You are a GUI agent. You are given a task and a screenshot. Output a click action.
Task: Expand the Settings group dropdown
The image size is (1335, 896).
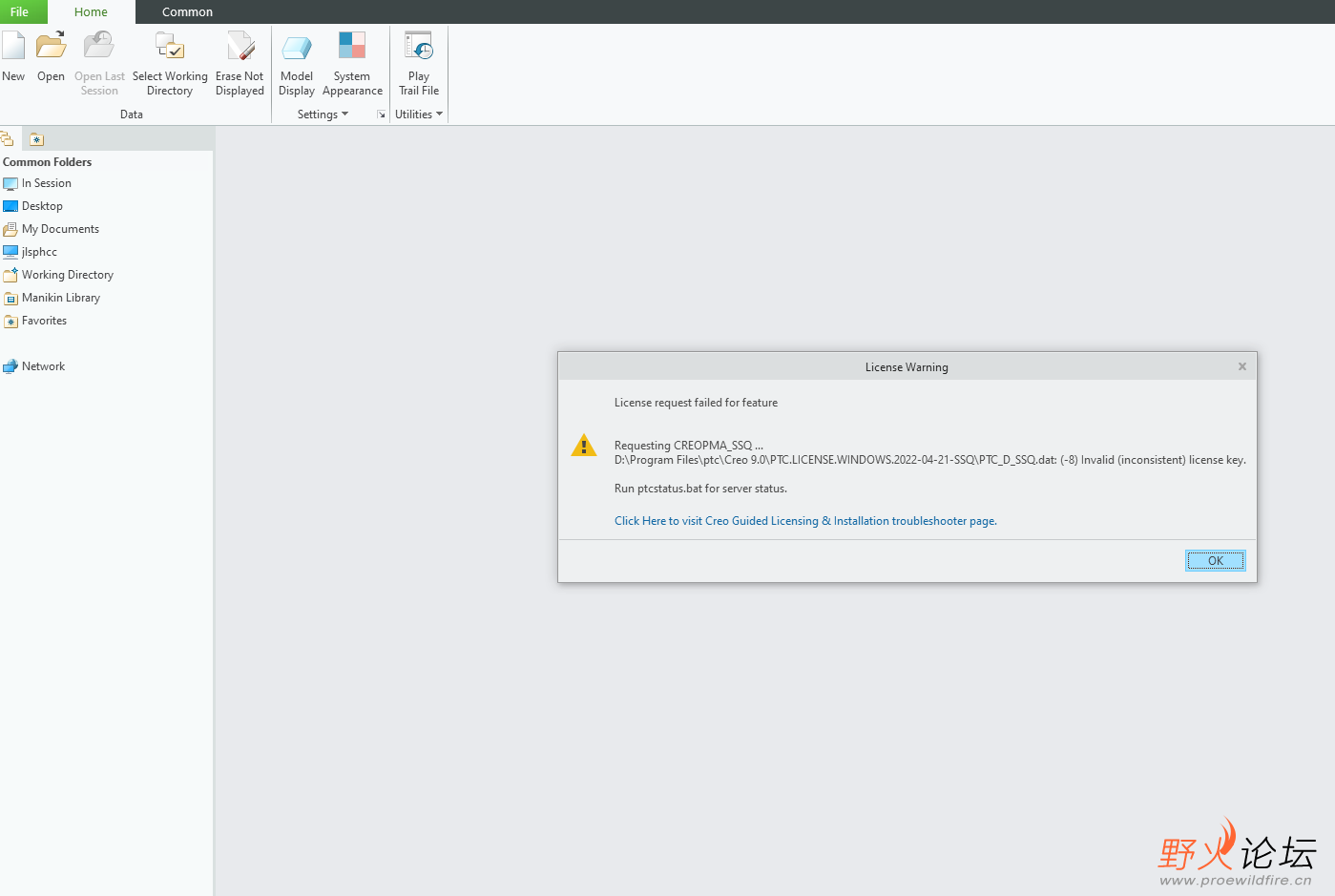[323, 115]
